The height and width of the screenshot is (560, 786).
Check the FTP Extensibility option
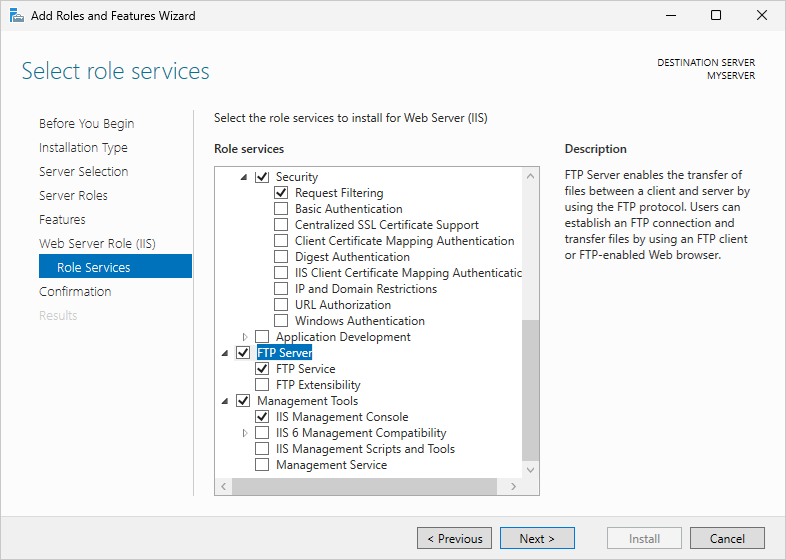262,385
